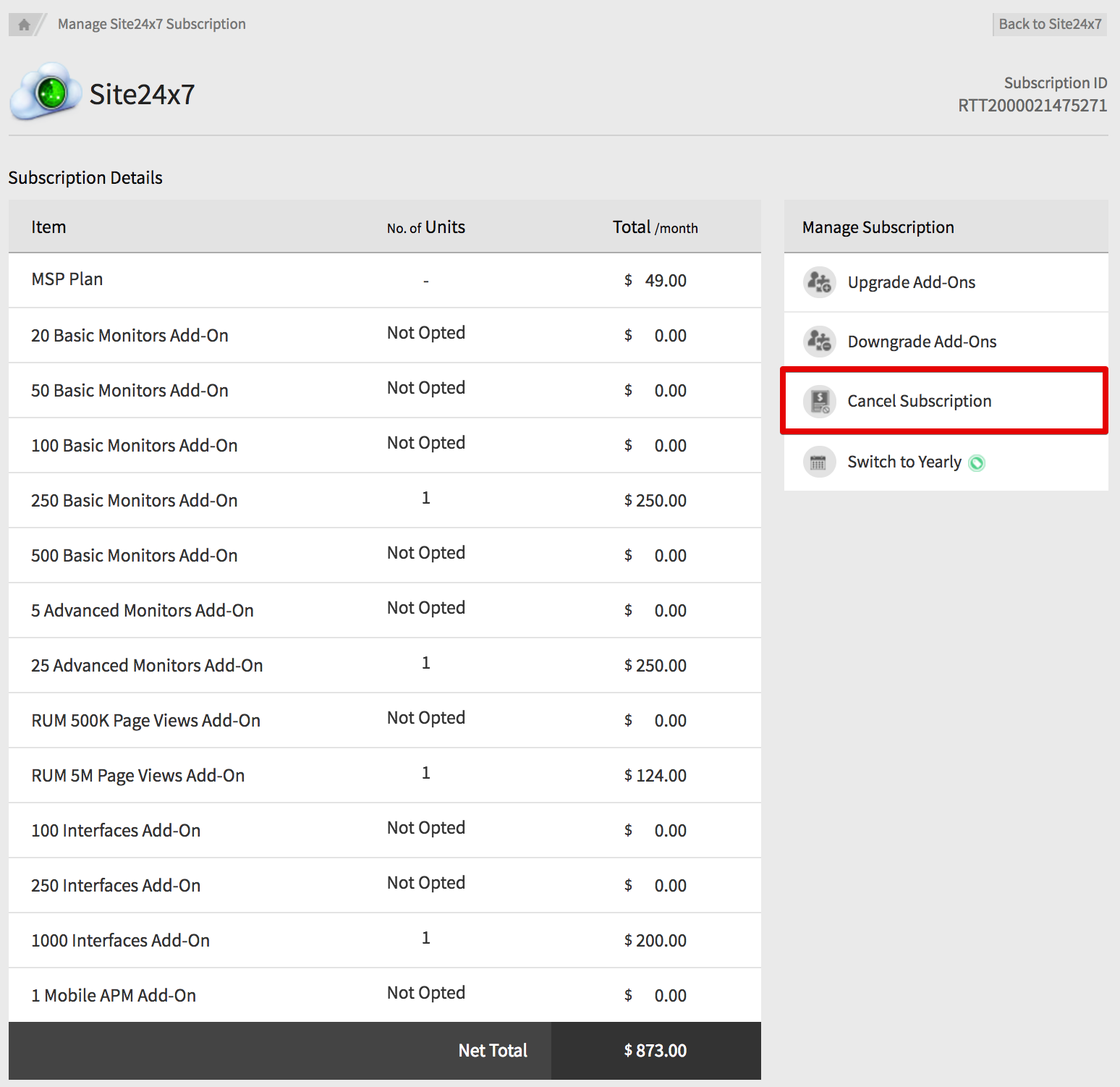Screen dimensions: 1120x1087
Task: Click the Cancel Subscription icon
Action: click(819, 401)
